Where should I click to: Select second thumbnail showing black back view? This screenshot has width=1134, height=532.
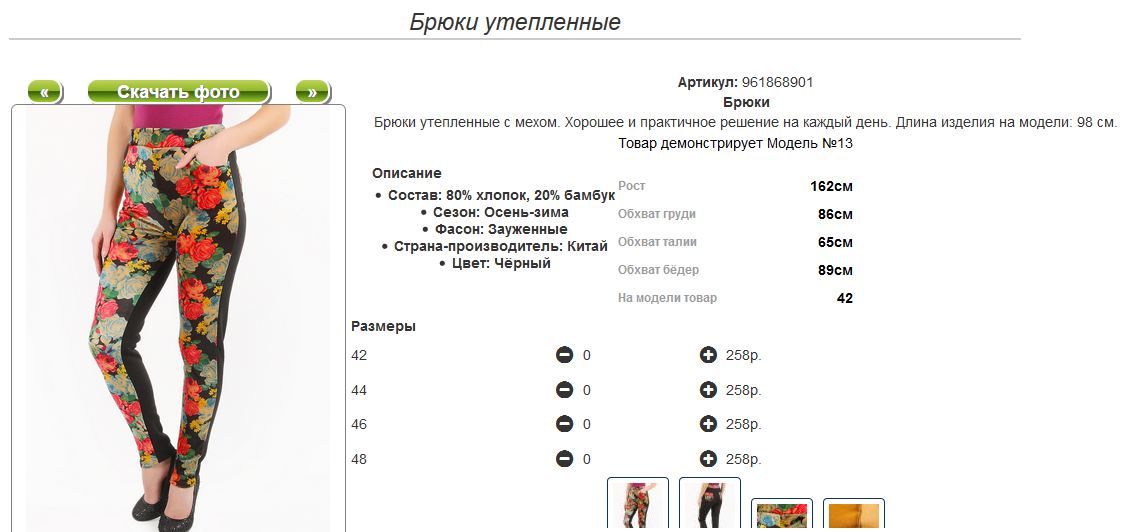[x=710, y=505]
